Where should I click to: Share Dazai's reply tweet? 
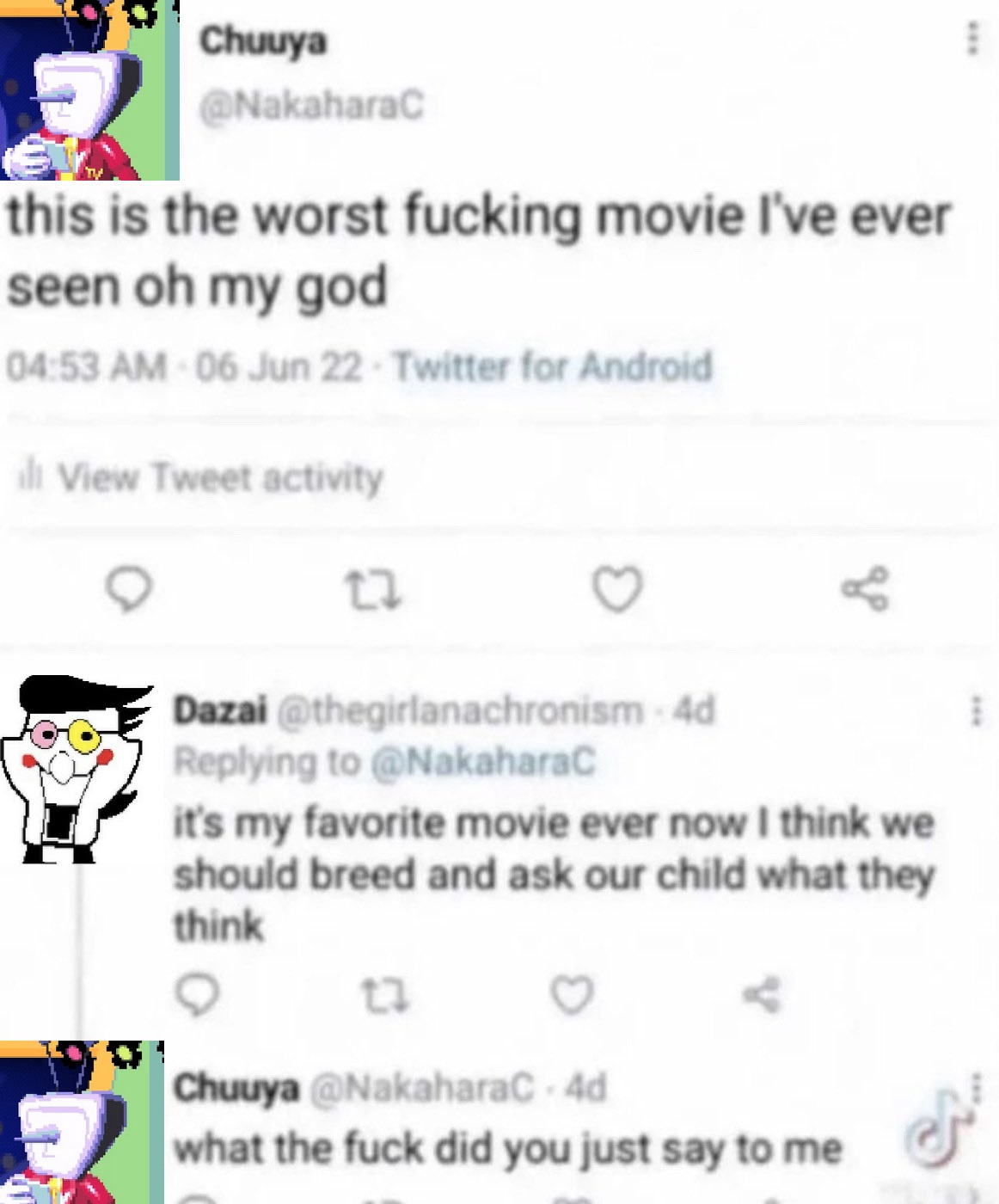(x=762, y=995)
